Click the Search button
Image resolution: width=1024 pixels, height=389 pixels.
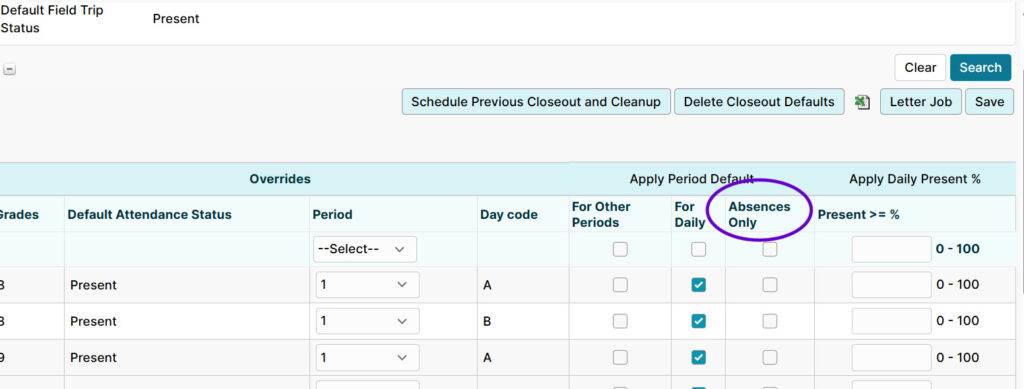[980, 67]
